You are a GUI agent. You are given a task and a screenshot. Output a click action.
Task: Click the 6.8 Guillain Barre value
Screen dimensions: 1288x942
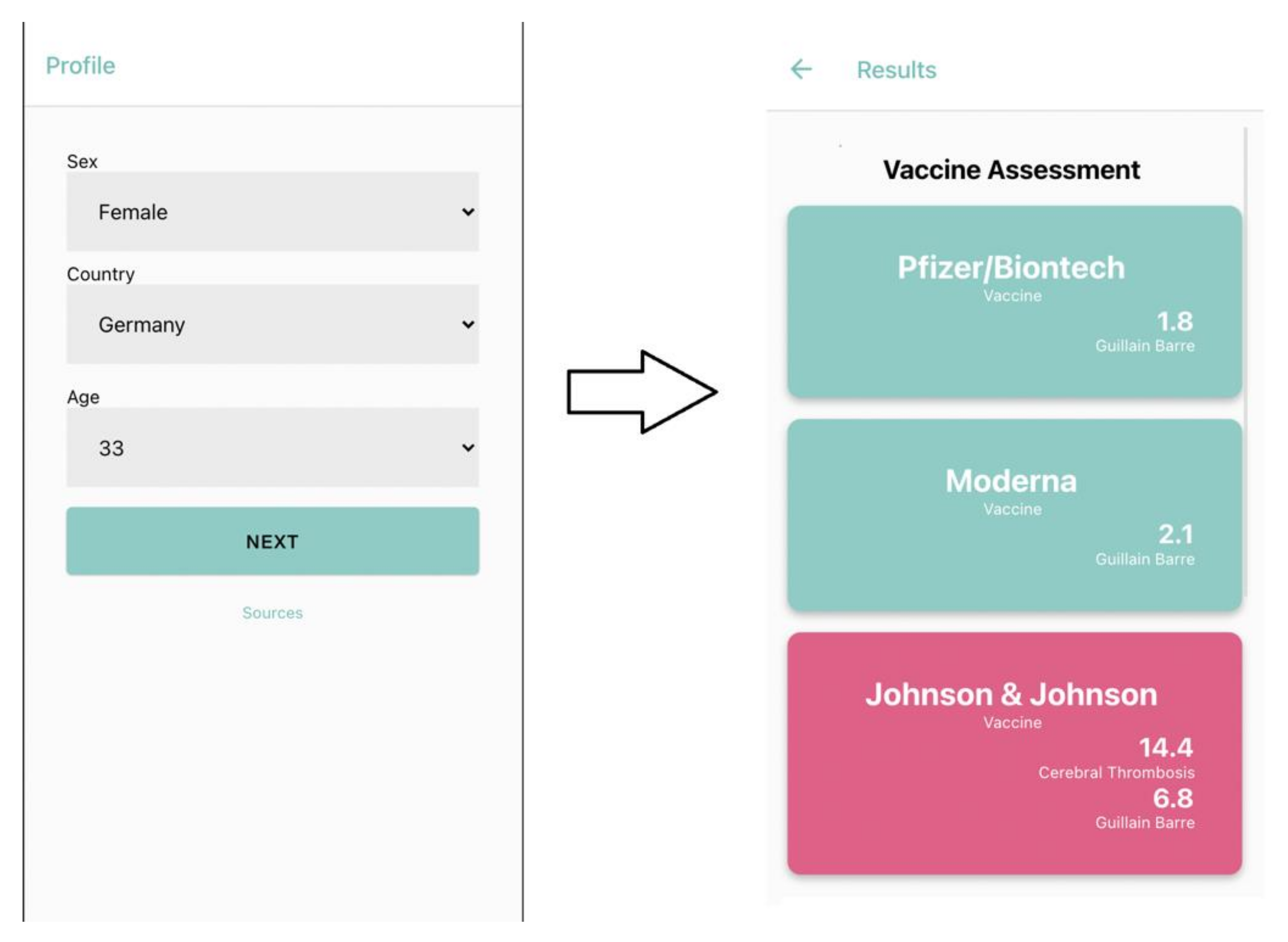click(1172, 799)
